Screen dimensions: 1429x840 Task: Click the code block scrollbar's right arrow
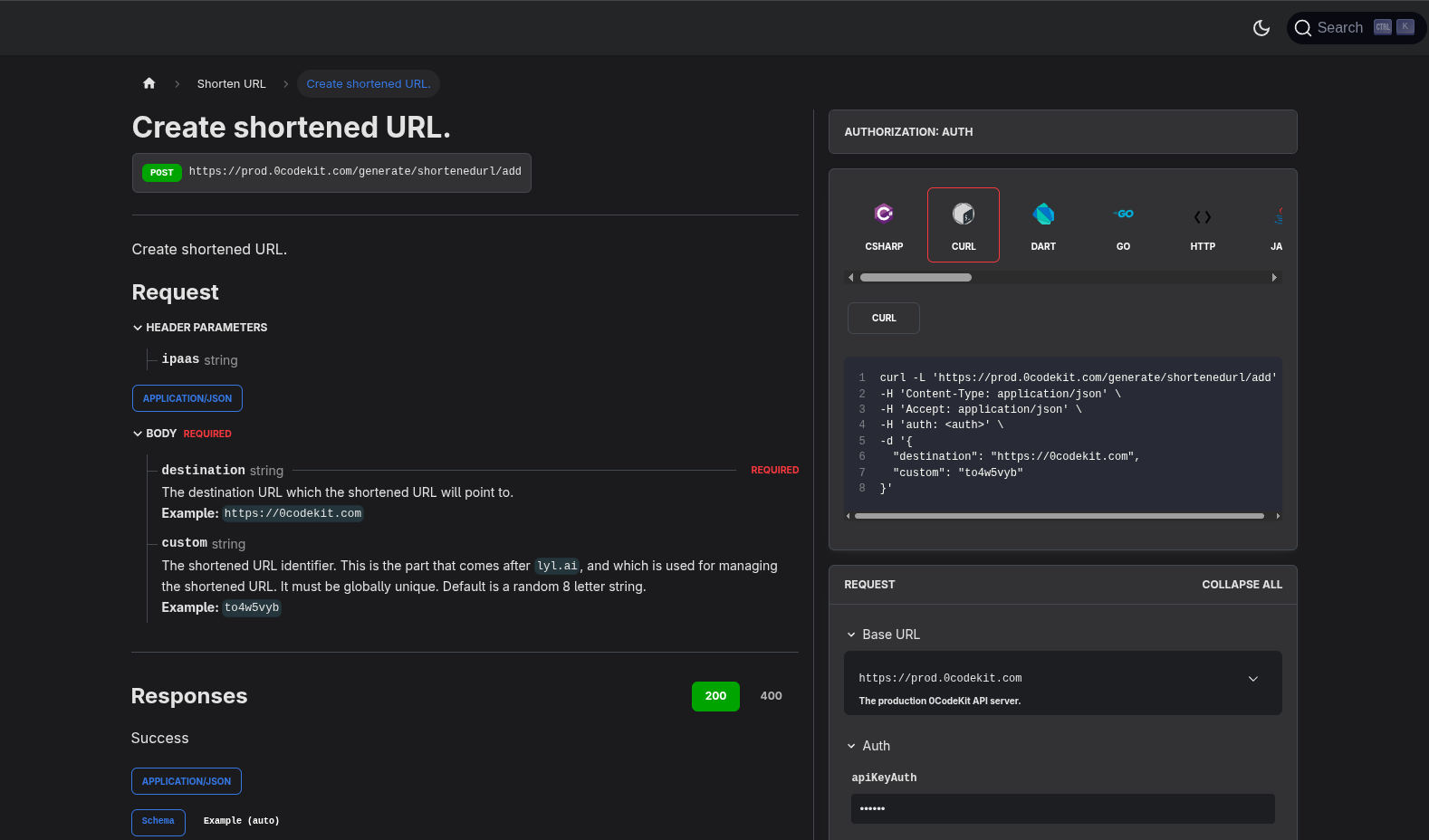pos(1278,516)
